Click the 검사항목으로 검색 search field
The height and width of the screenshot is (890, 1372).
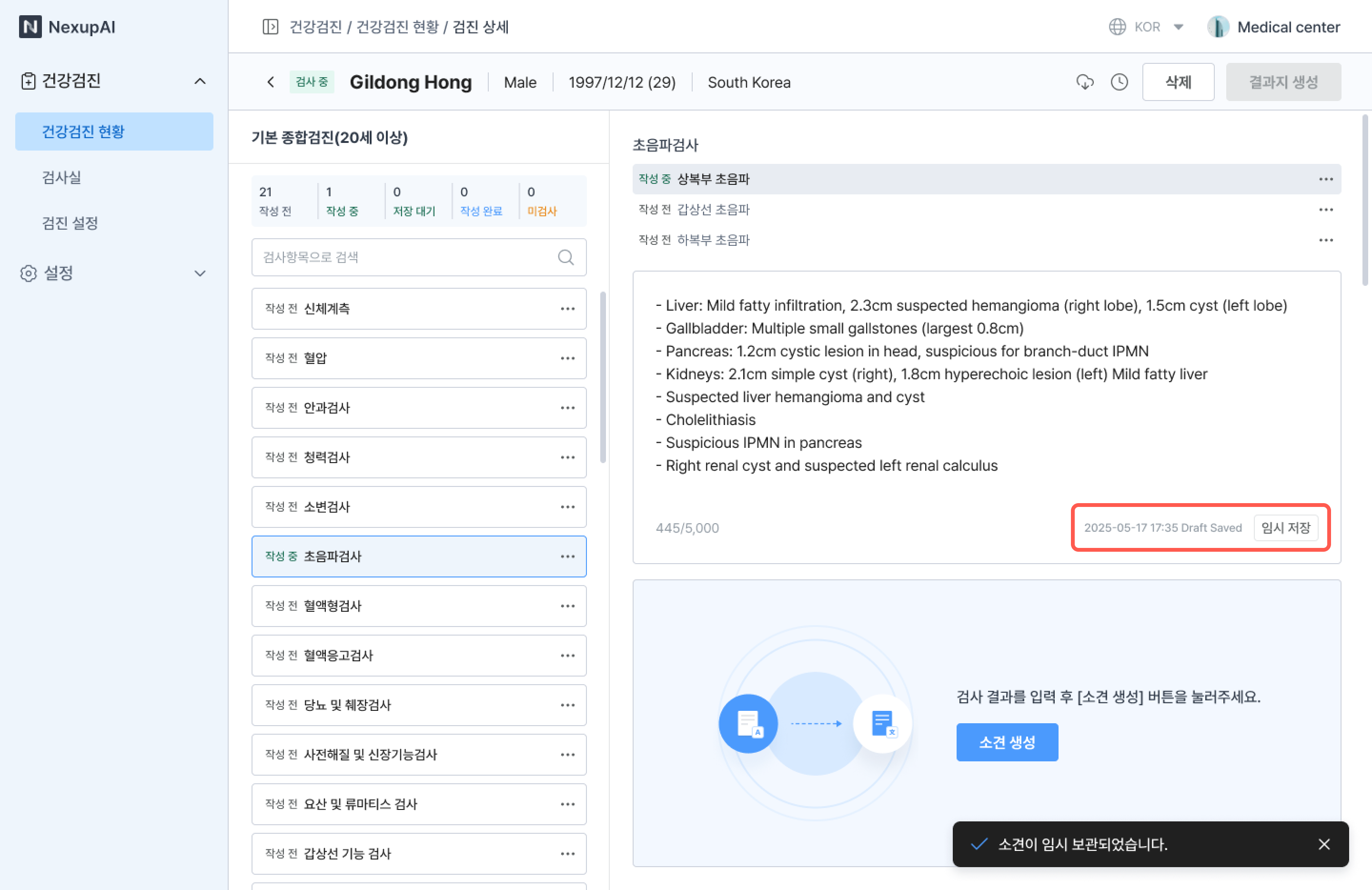coord(404,257)
